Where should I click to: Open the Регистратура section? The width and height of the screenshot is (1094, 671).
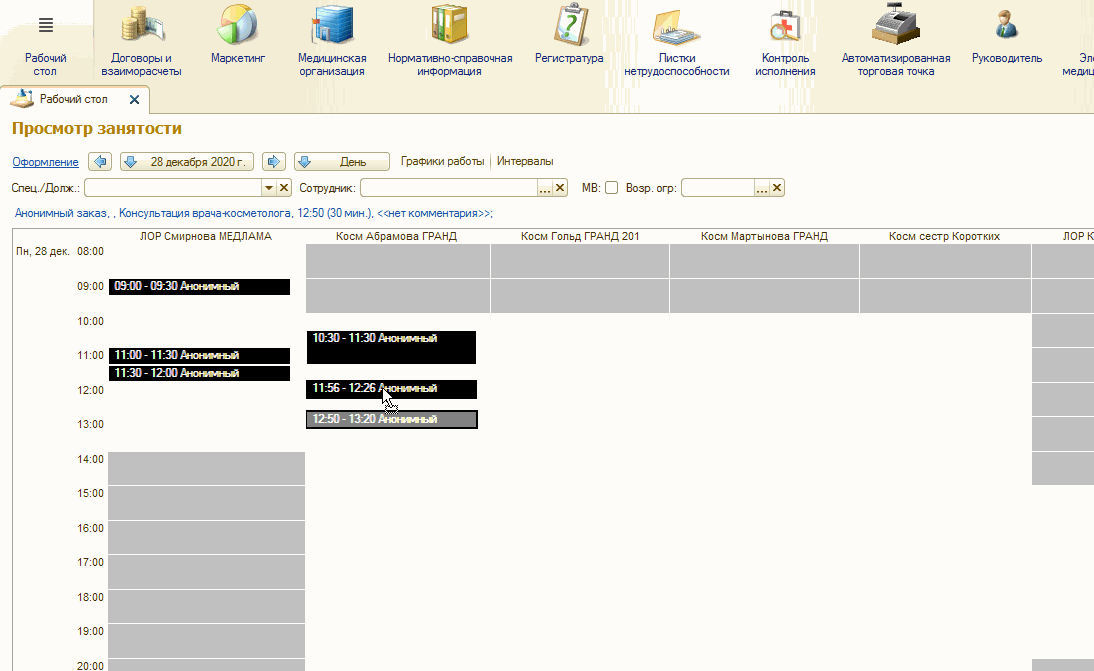click(x=569, y=27)
